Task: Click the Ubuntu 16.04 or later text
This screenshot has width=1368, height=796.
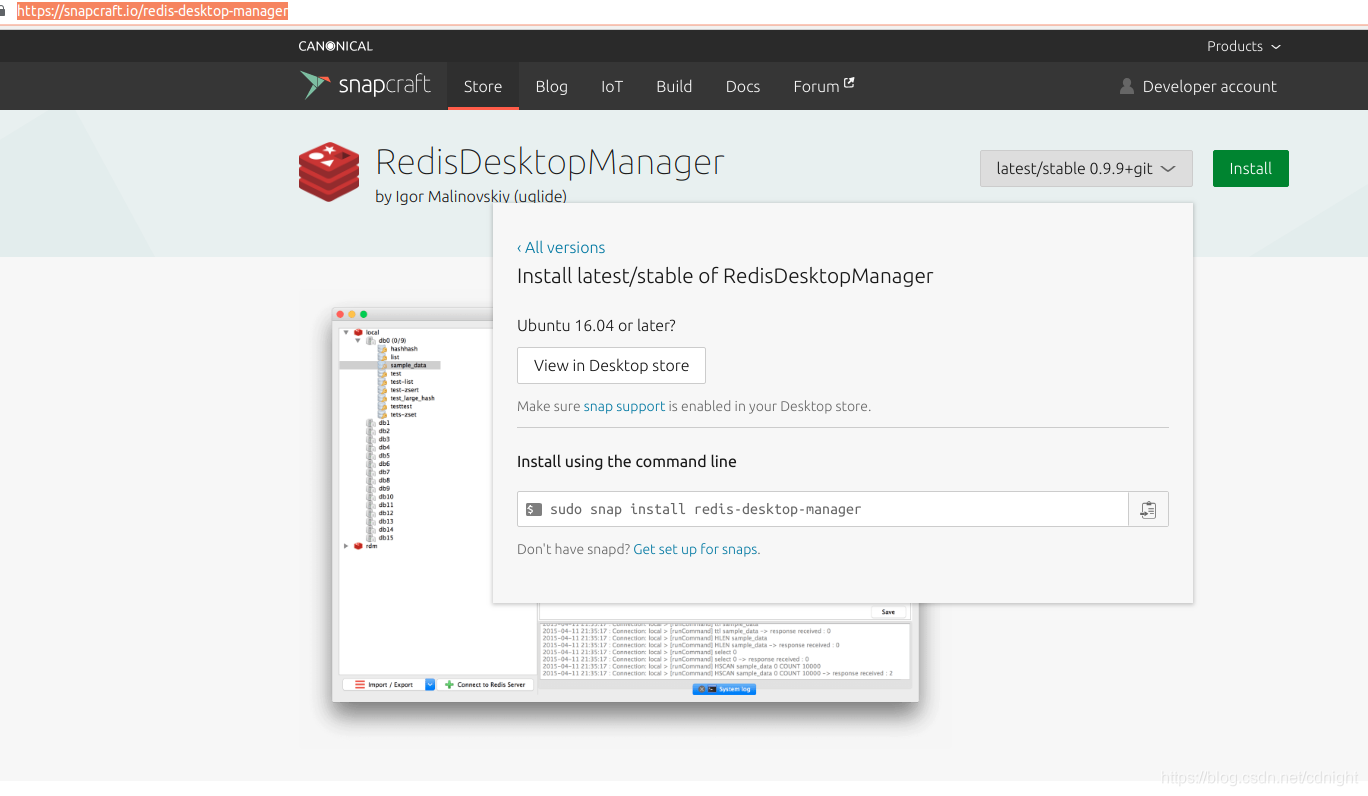Action: click(x=597, y=325)
